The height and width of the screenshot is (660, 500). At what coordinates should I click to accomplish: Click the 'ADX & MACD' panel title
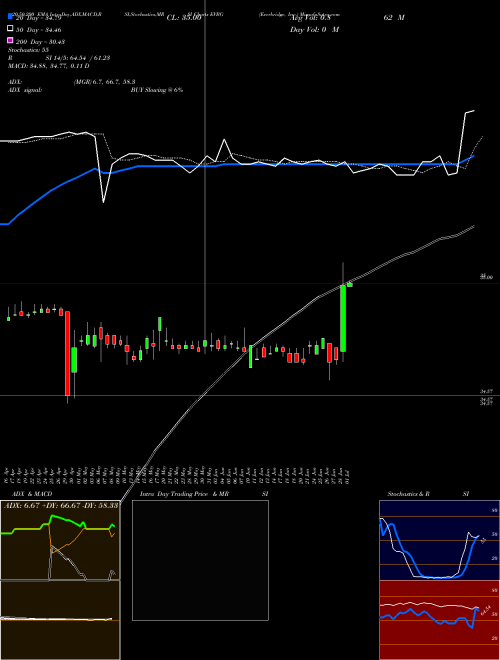32,494
